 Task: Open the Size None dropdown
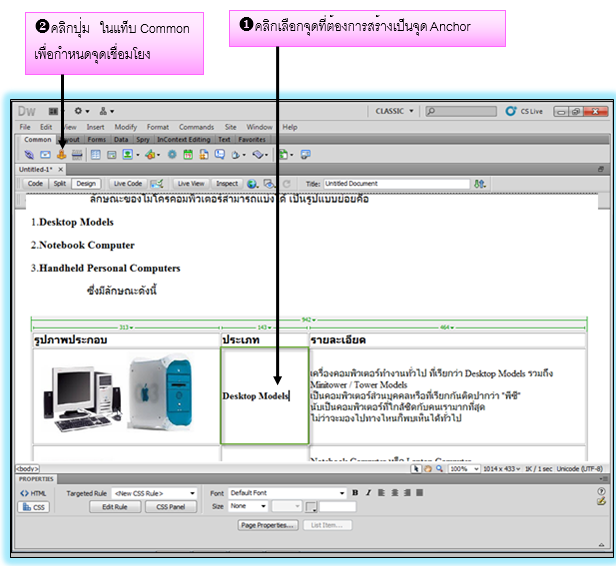(248, 506)
